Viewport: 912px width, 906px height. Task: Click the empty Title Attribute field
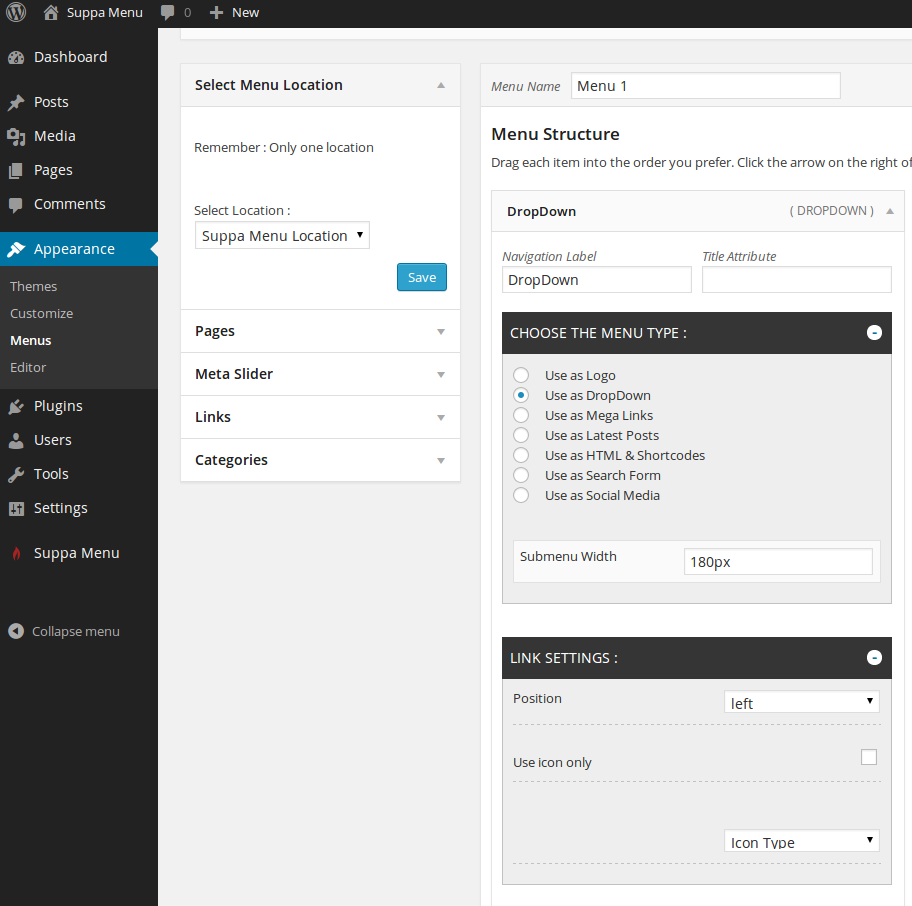coord(796,280)
